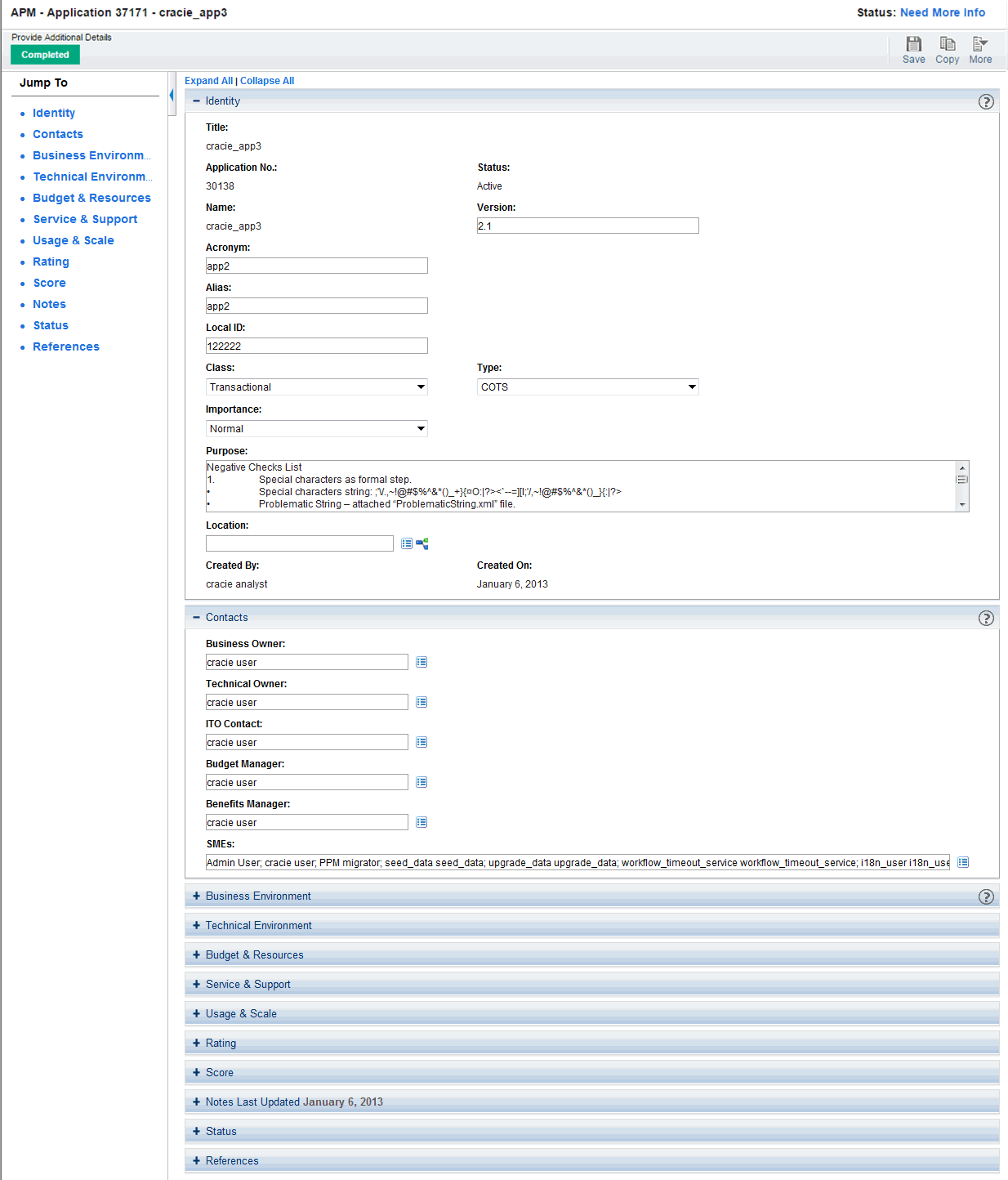Collapse the Identity section
This screenshot has width=1008, height=1180.
196,101
